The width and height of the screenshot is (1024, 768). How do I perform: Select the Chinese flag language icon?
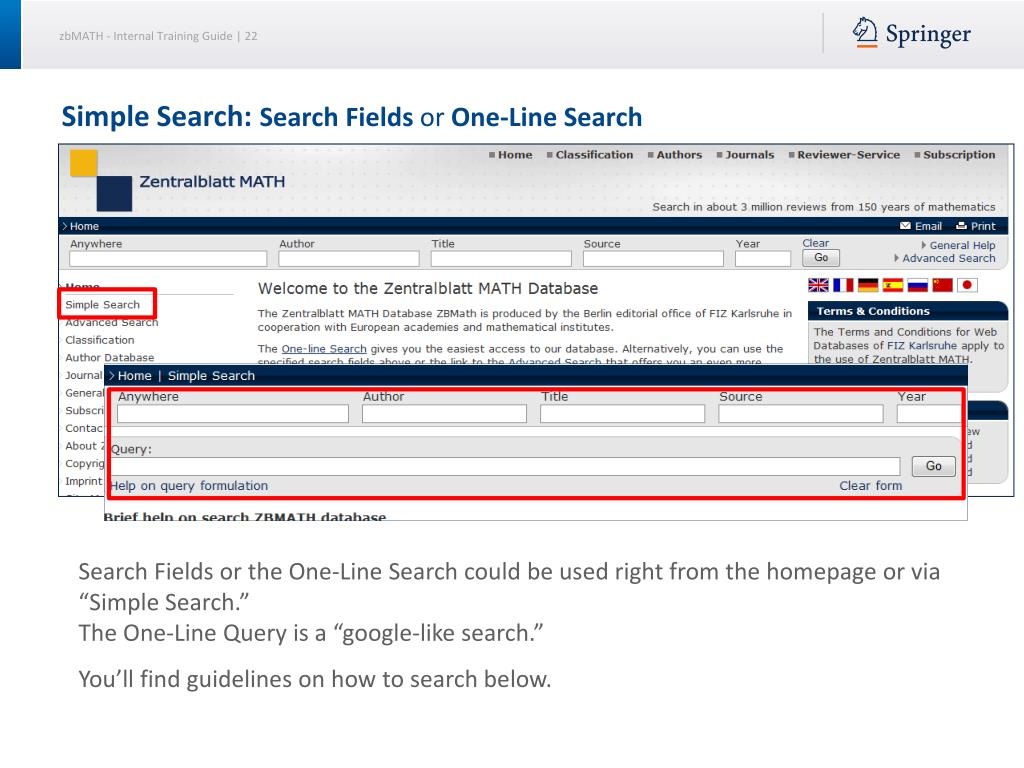(x=942, y=285)
